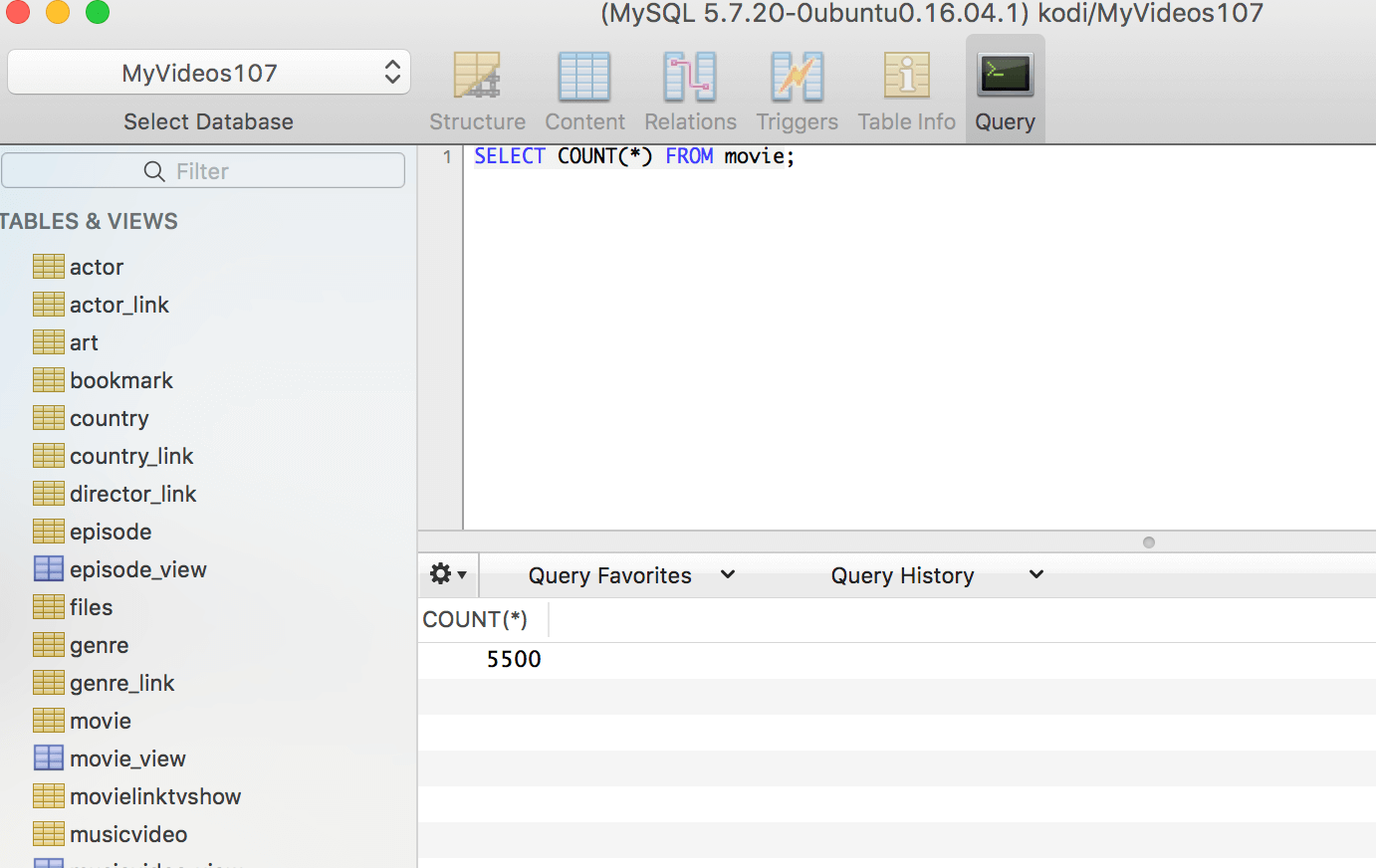Select the Query terminal icon

coord(1005,76)
